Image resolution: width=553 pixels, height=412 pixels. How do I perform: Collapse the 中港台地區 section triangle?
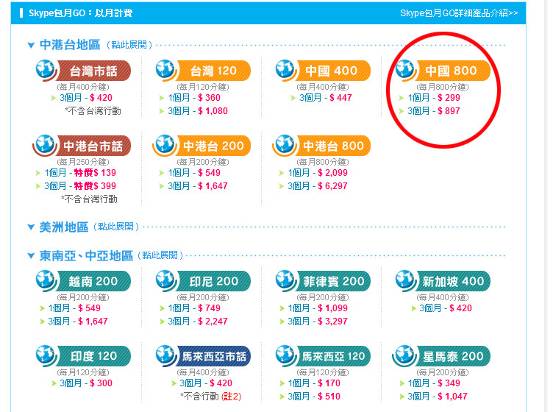pyautogui.click(x=31, y=45)
